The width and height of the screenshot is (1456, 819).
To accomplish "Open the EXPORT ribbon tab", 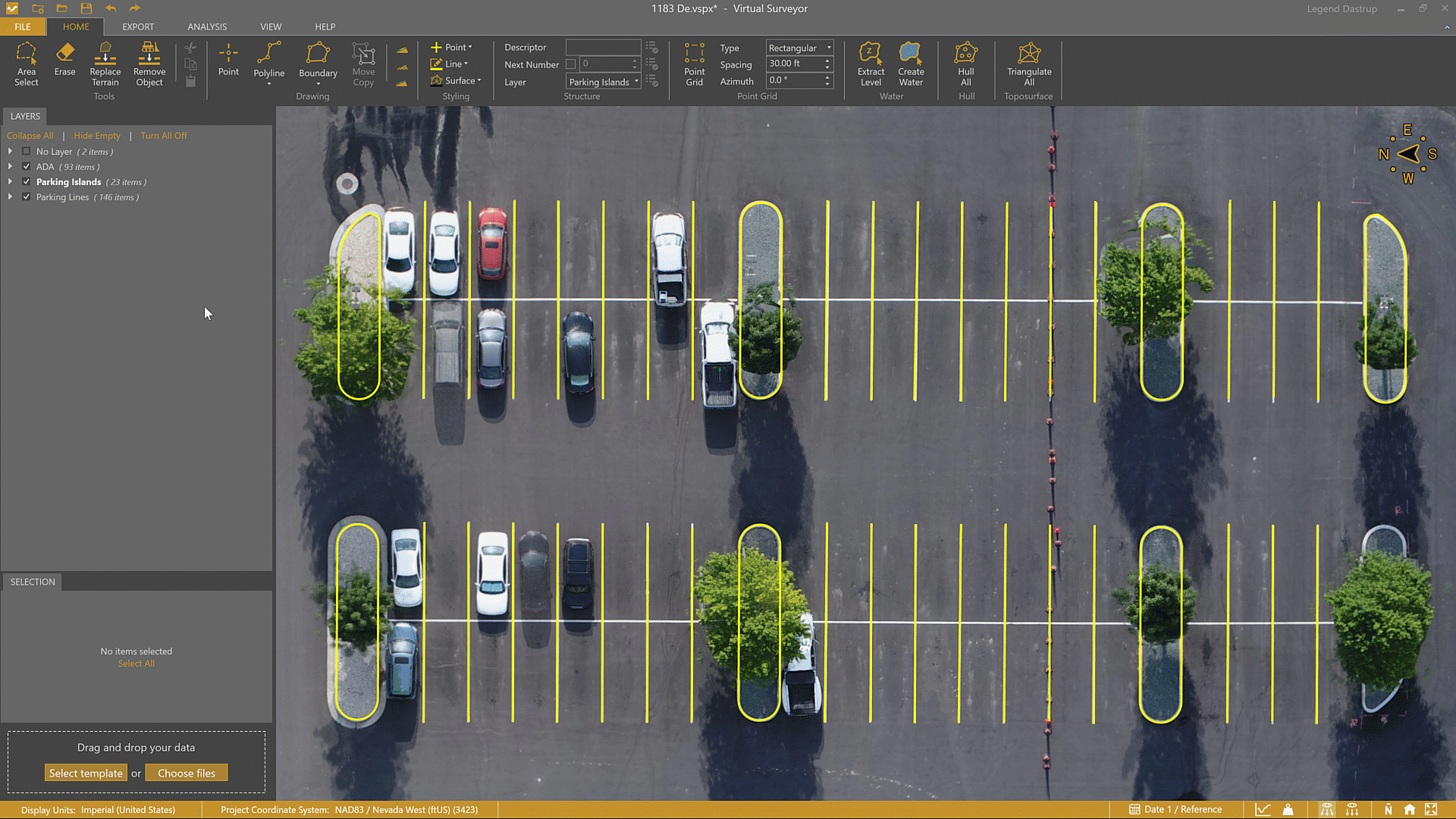I will (x=138, y=27).
